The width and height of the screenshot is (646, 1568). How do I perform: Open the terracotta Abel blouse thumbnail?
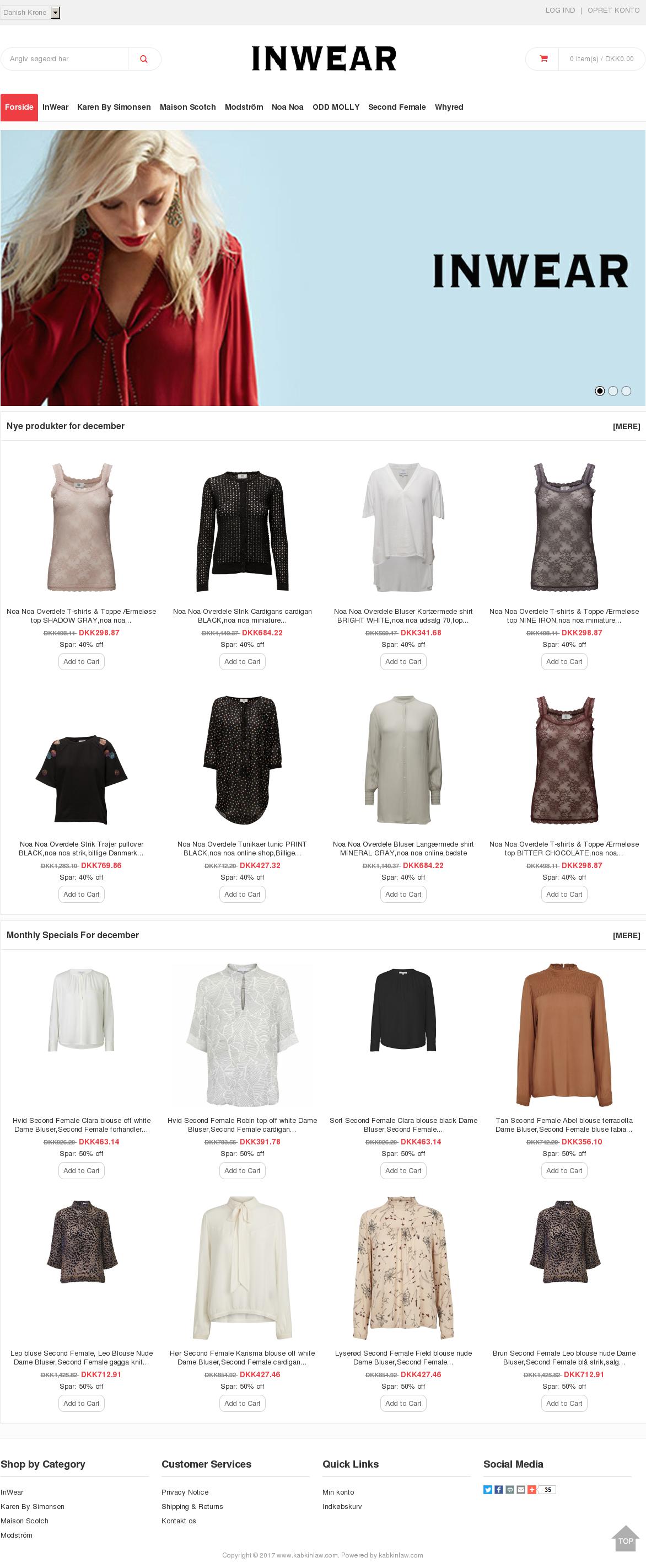(x=564, y=1035)
